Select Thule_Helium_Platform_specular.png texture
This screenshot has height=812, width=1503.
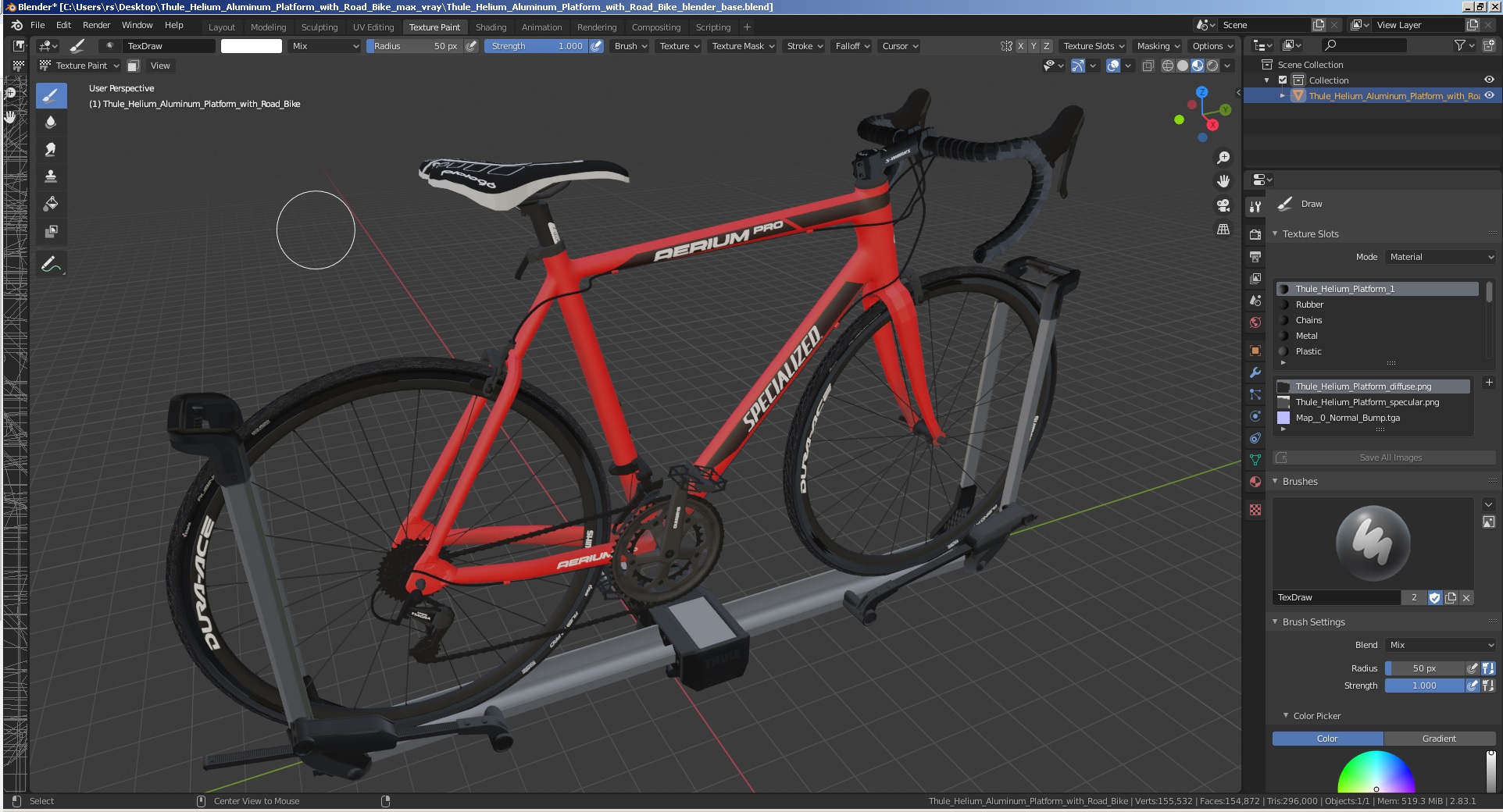[x=1373, y=402]
